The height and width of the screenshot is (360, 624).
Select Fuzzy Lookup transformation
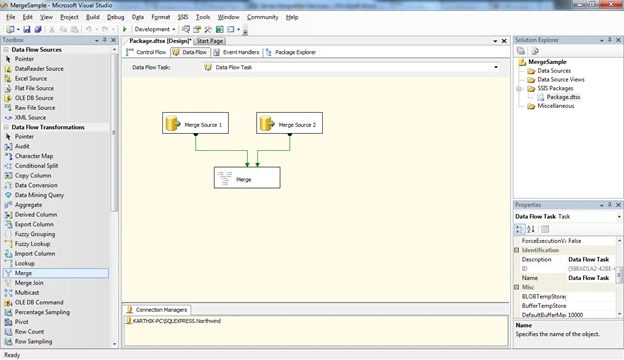pyautogui.click(x=32, y=244)
